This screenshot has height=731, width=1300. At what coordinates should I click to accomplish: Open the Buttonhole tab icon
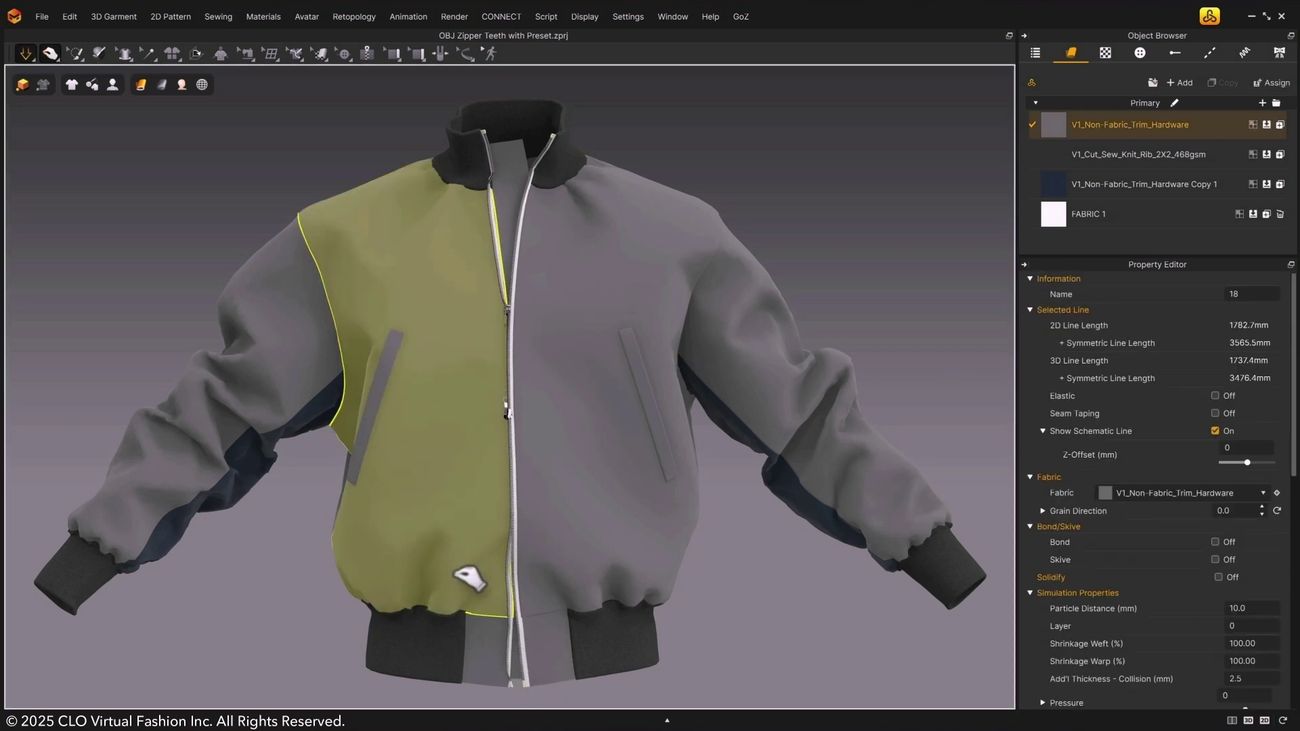point(1175,53)
